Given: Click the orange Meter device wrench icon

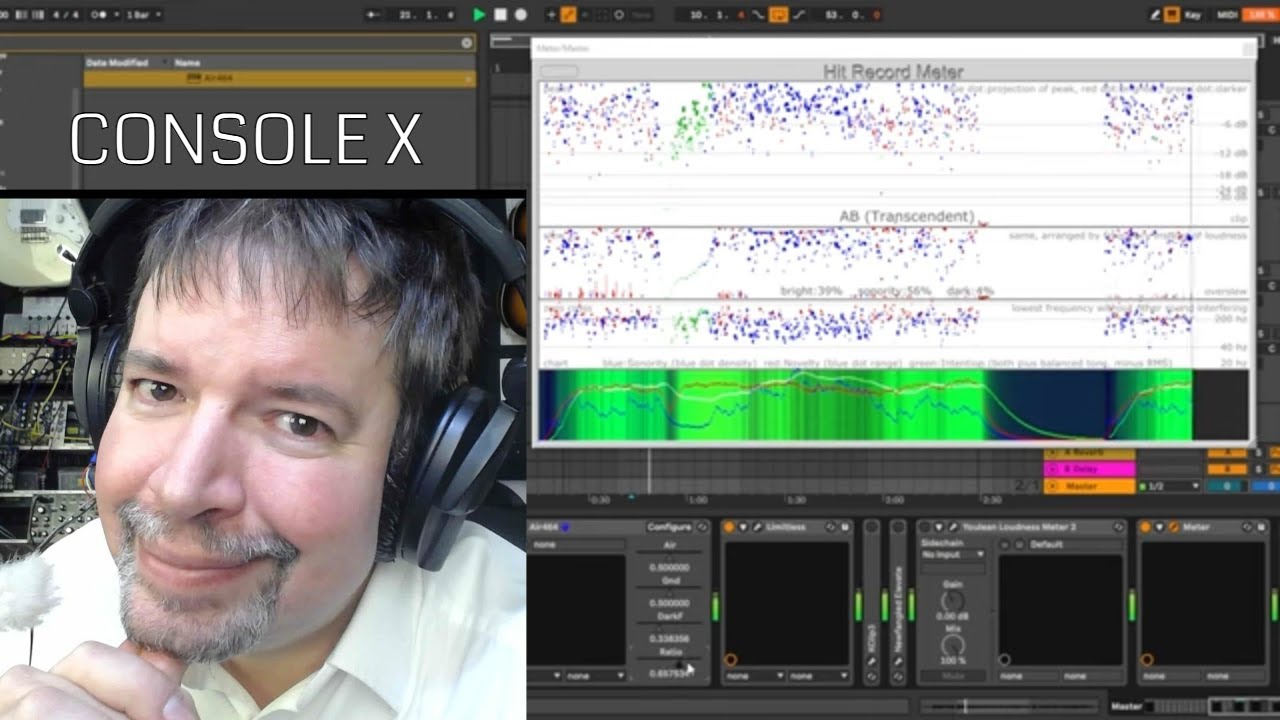Looking at the screenshot, I should click(1173, 527).
